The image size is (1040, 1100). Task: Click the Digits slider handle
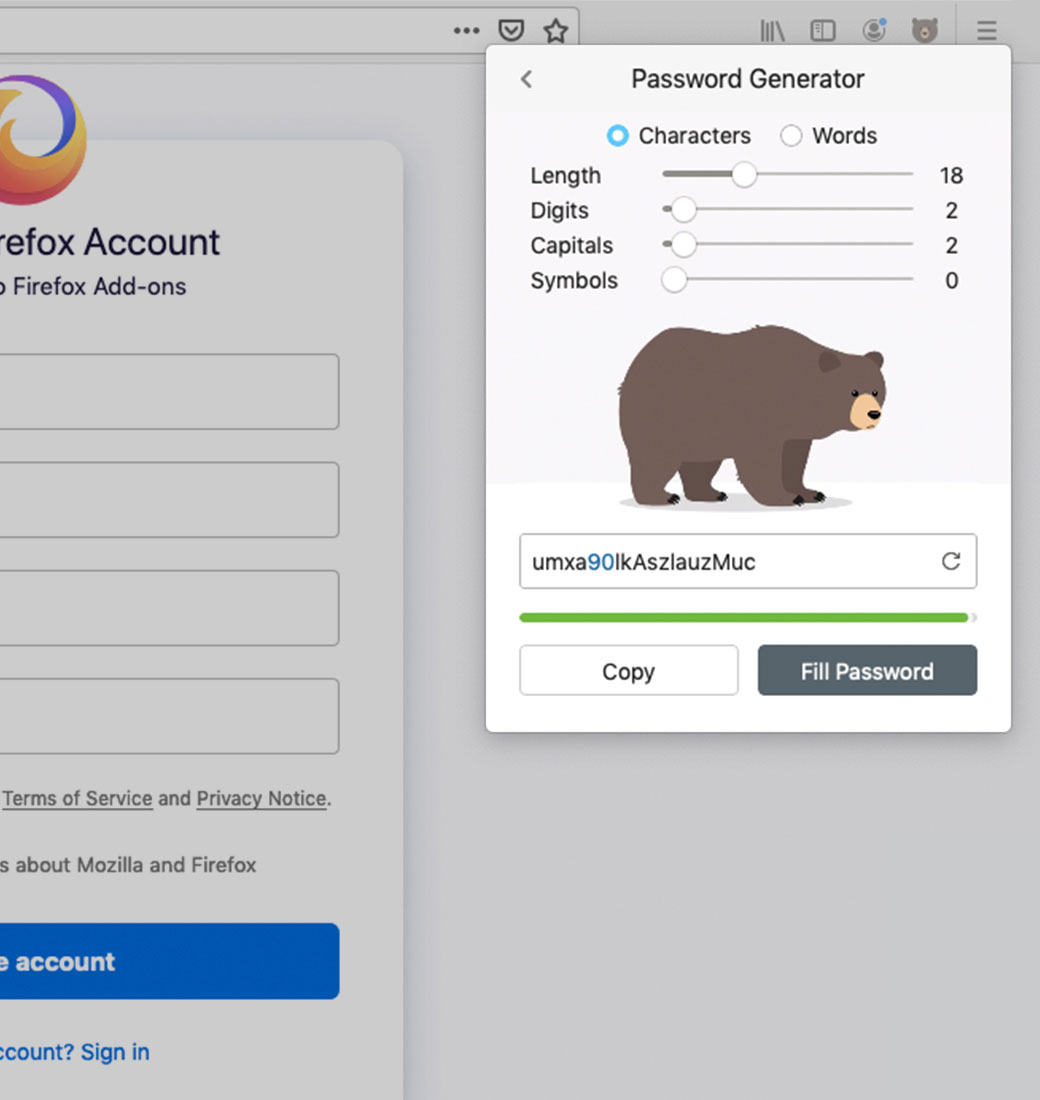[x=683, y=210]
